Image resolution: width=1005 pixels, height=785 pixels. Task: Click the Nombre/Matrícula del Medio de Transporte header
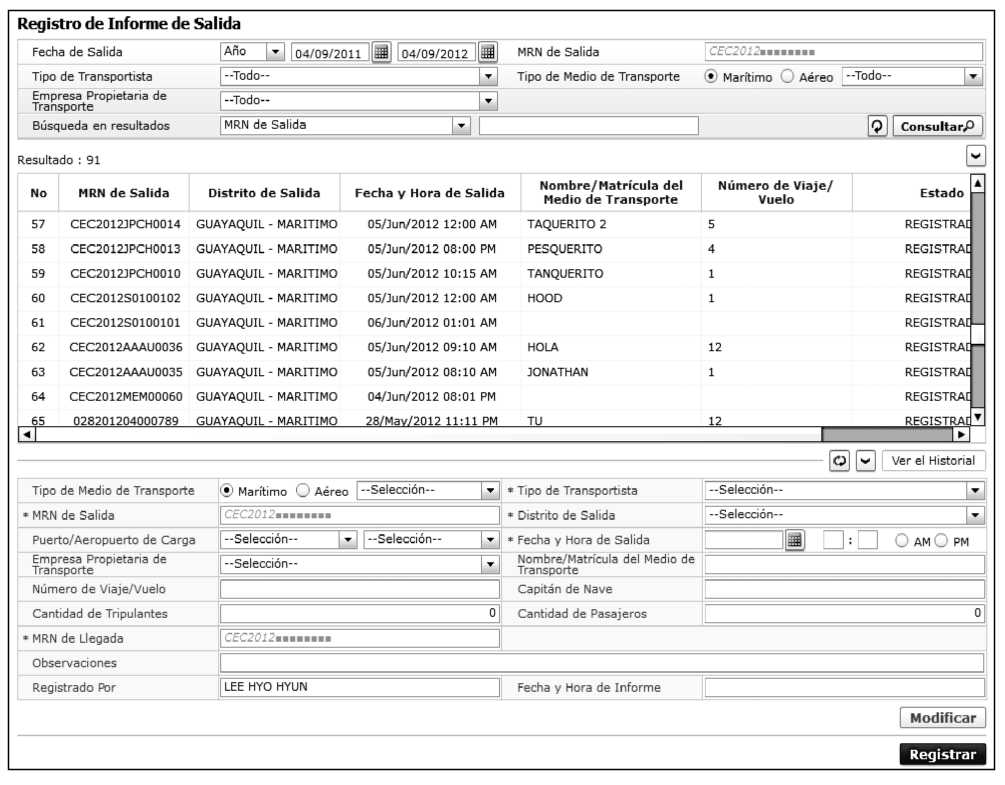click(611, 193)
